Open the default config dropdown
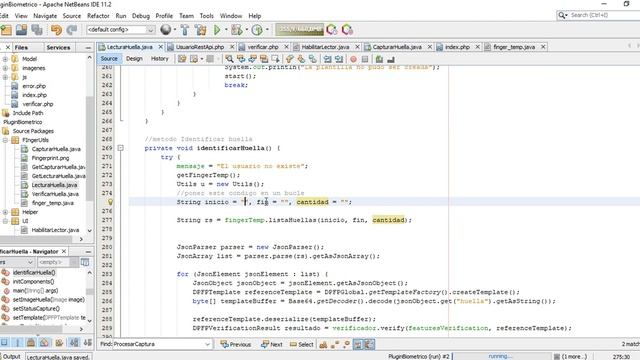Screen dimensions: 640x360 (x=151, y=30)
